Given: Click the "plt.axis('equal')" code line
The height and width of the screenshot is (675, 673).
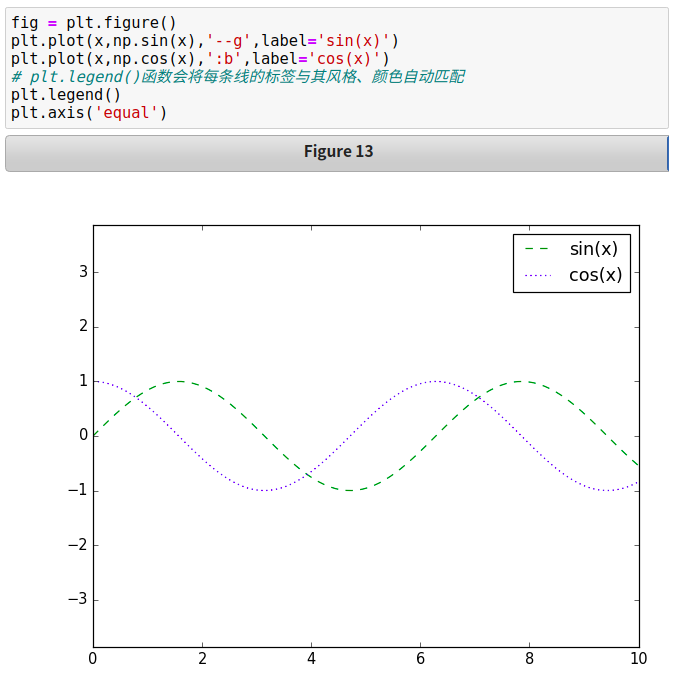Looking at the screenshot, I should coord(89,113).
